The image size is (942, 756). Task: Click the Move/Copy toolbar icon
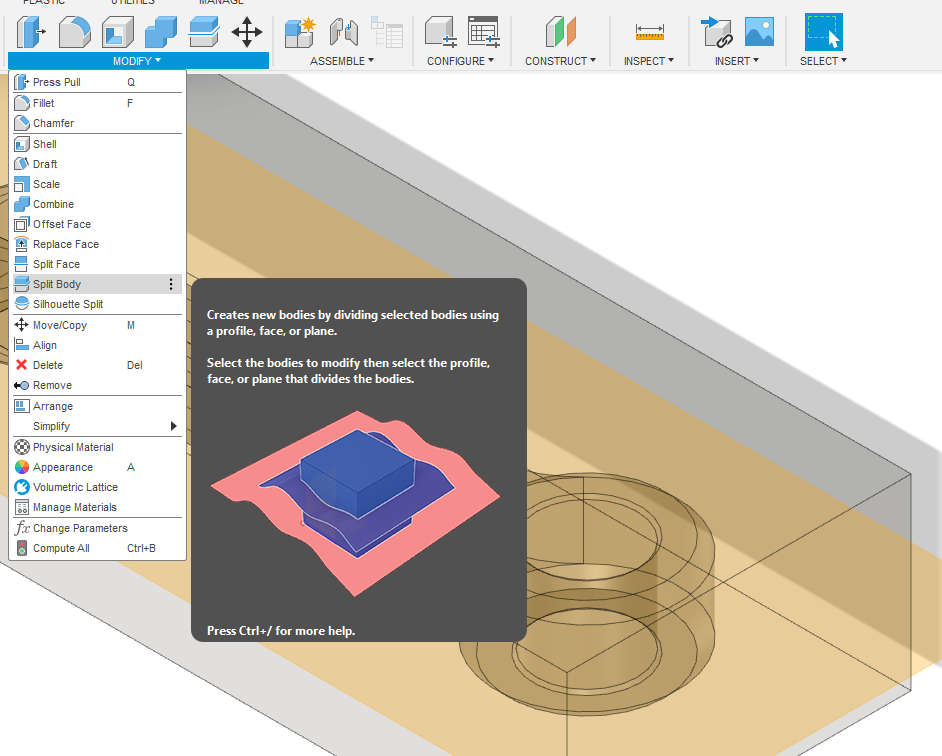pos(247,32)
